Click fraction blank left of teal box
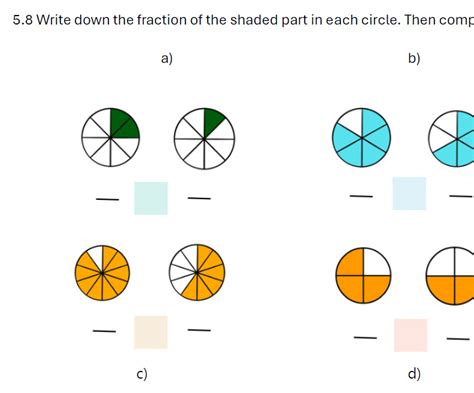Image resolution: width=474 pixels, height=393 pixels. 107,199
